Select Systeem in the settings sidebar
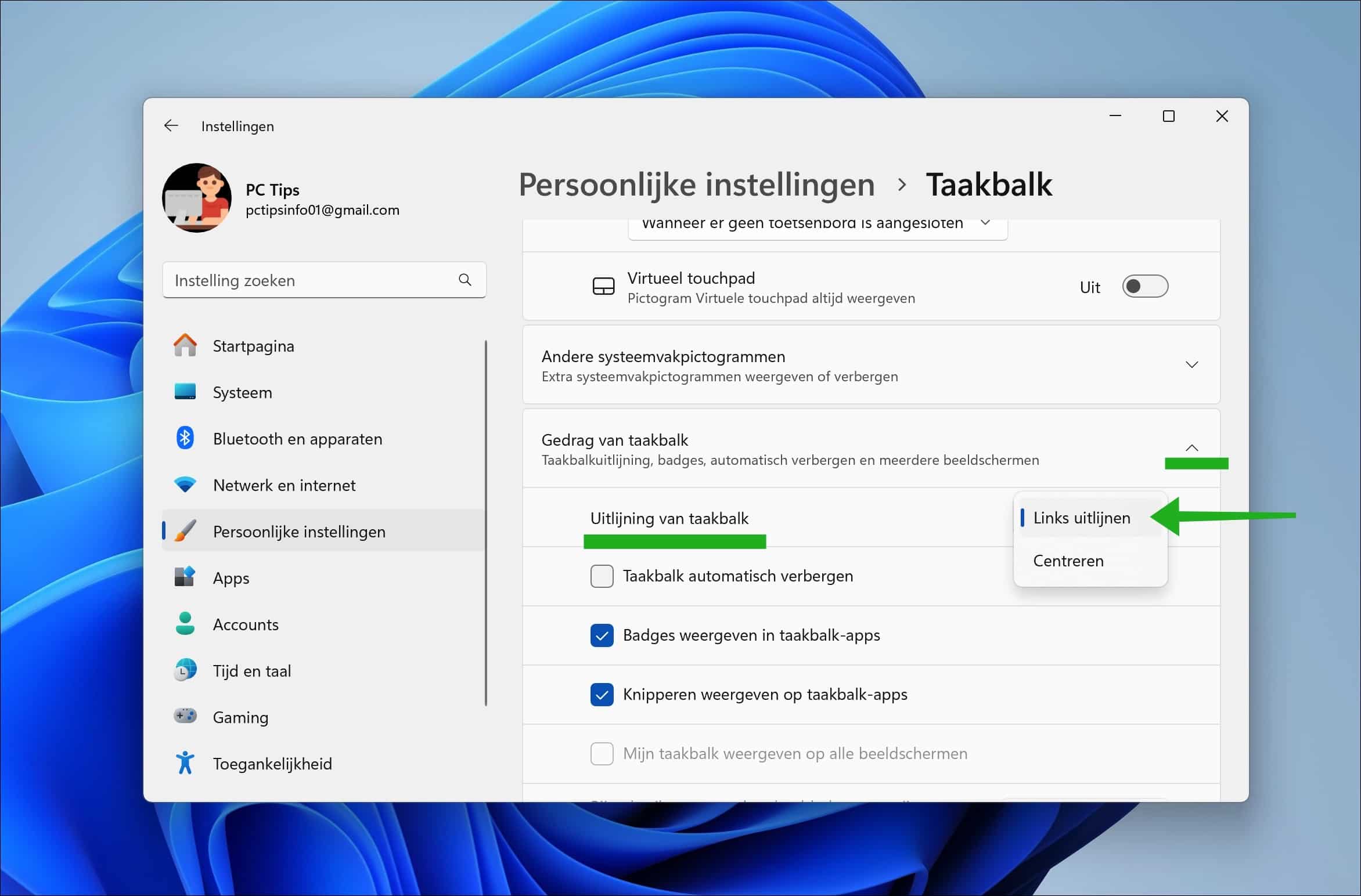 (242, 392)
